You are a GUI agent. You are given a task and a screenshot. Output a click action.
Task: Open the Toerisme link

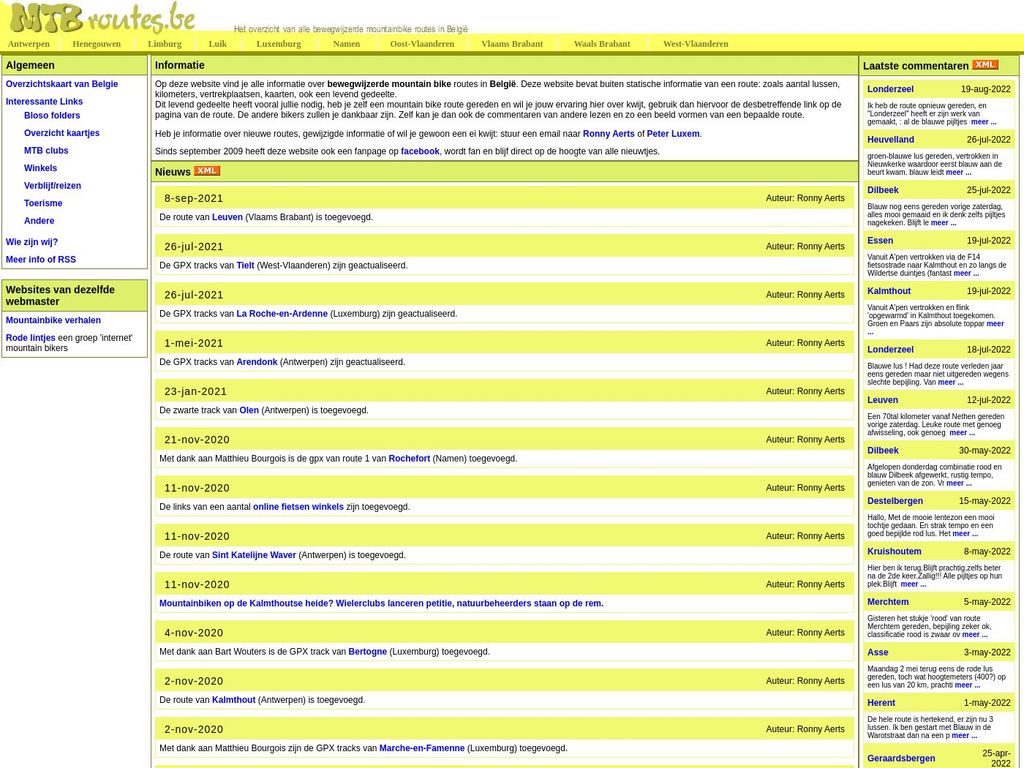pyautogui.click(x=43, y=203)
